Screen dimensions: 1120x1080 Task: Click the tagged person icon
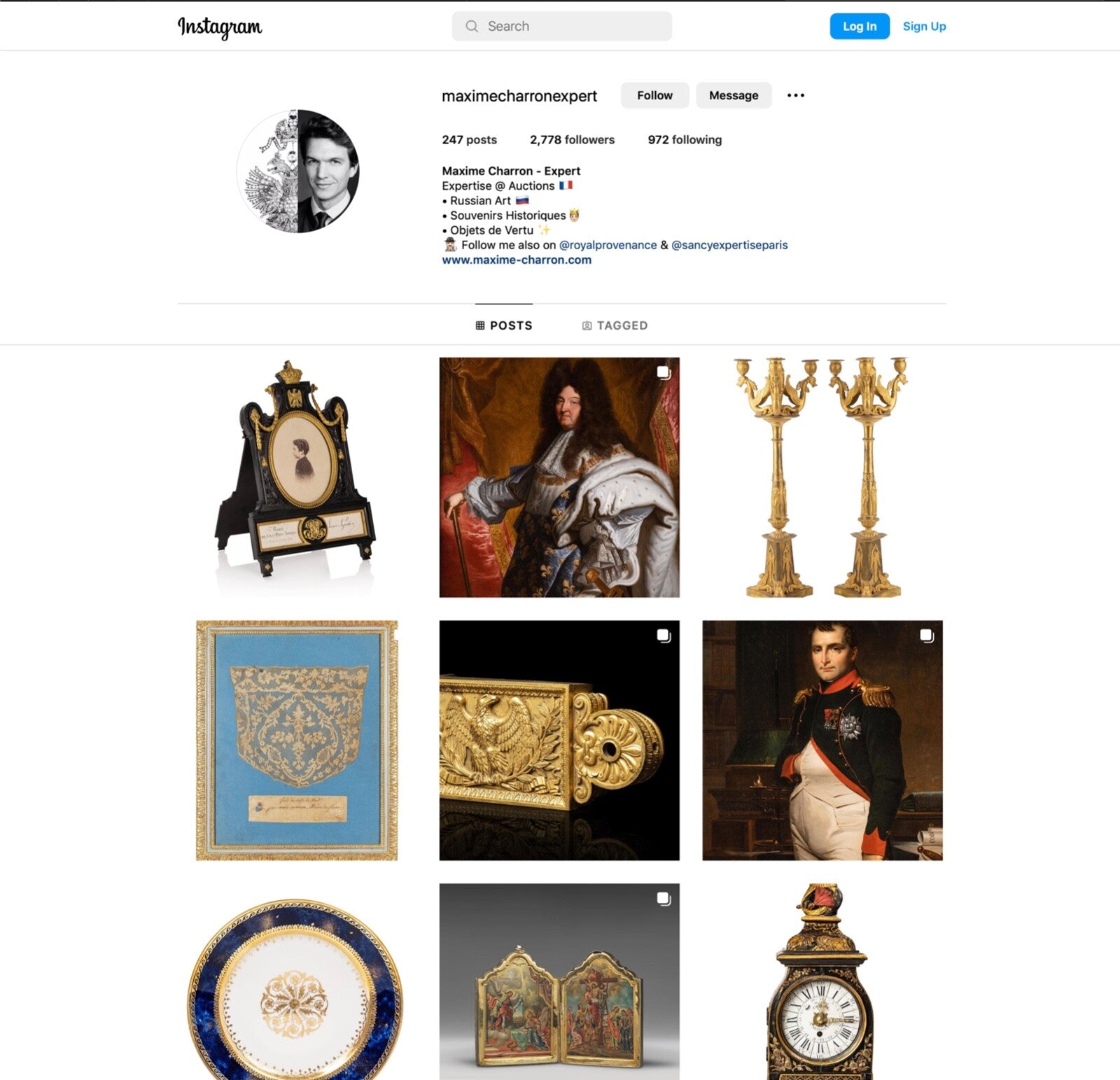(x=587, y=325)
